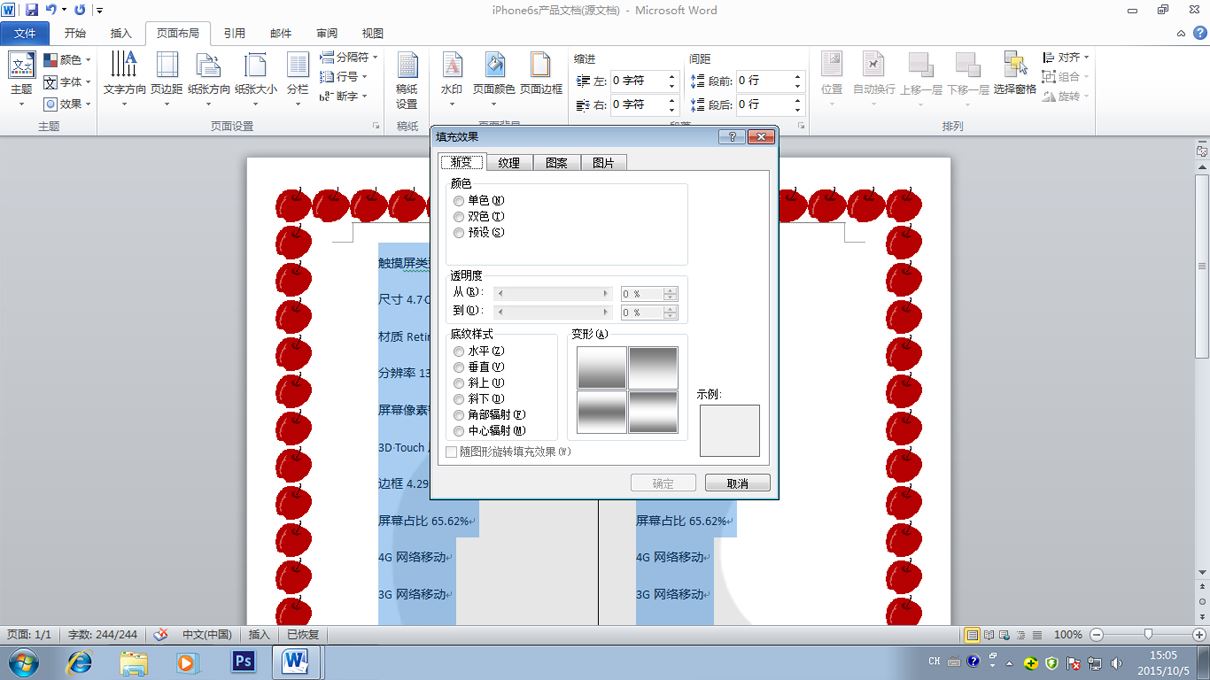The image size is (1210, 680).
Task: Click the Word help question icon
Action: pyautogui.click(x=1200, y=33)
